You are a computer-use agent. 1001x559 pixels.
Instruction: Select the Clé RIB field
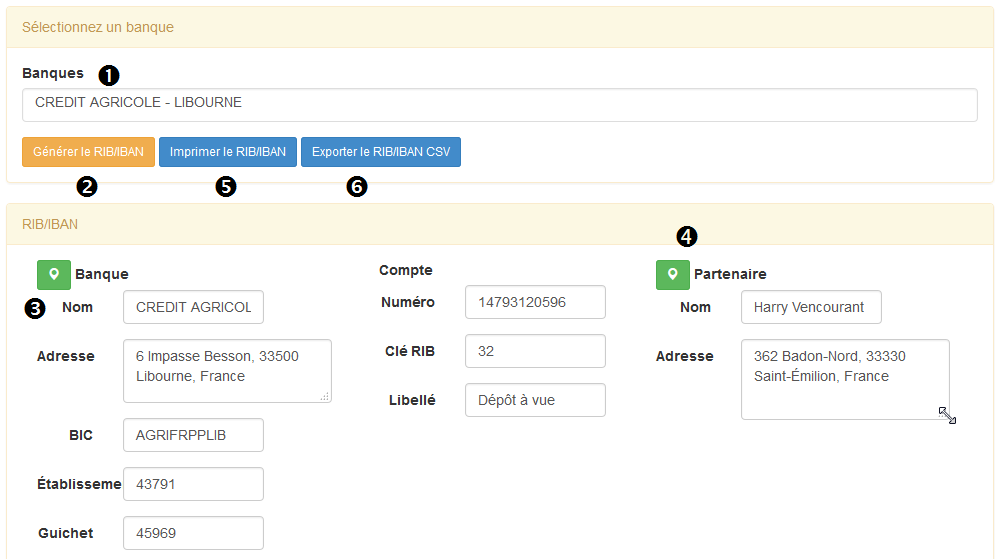point(535,351)
